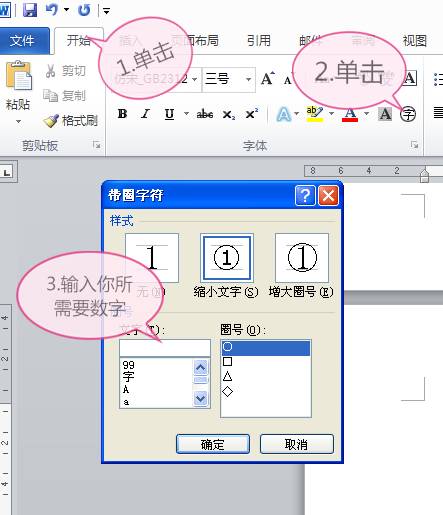This screenshot has width=443, height=515.
Task: Click the tab selector L button on ruler
Action: [7, 172]
